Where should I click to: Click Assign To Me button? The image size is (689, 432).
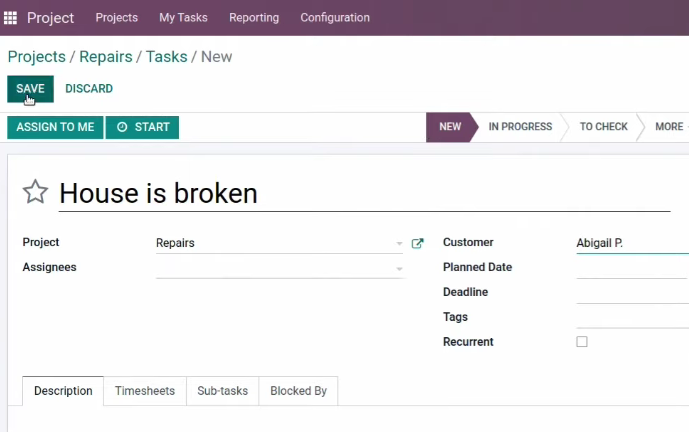55,127
